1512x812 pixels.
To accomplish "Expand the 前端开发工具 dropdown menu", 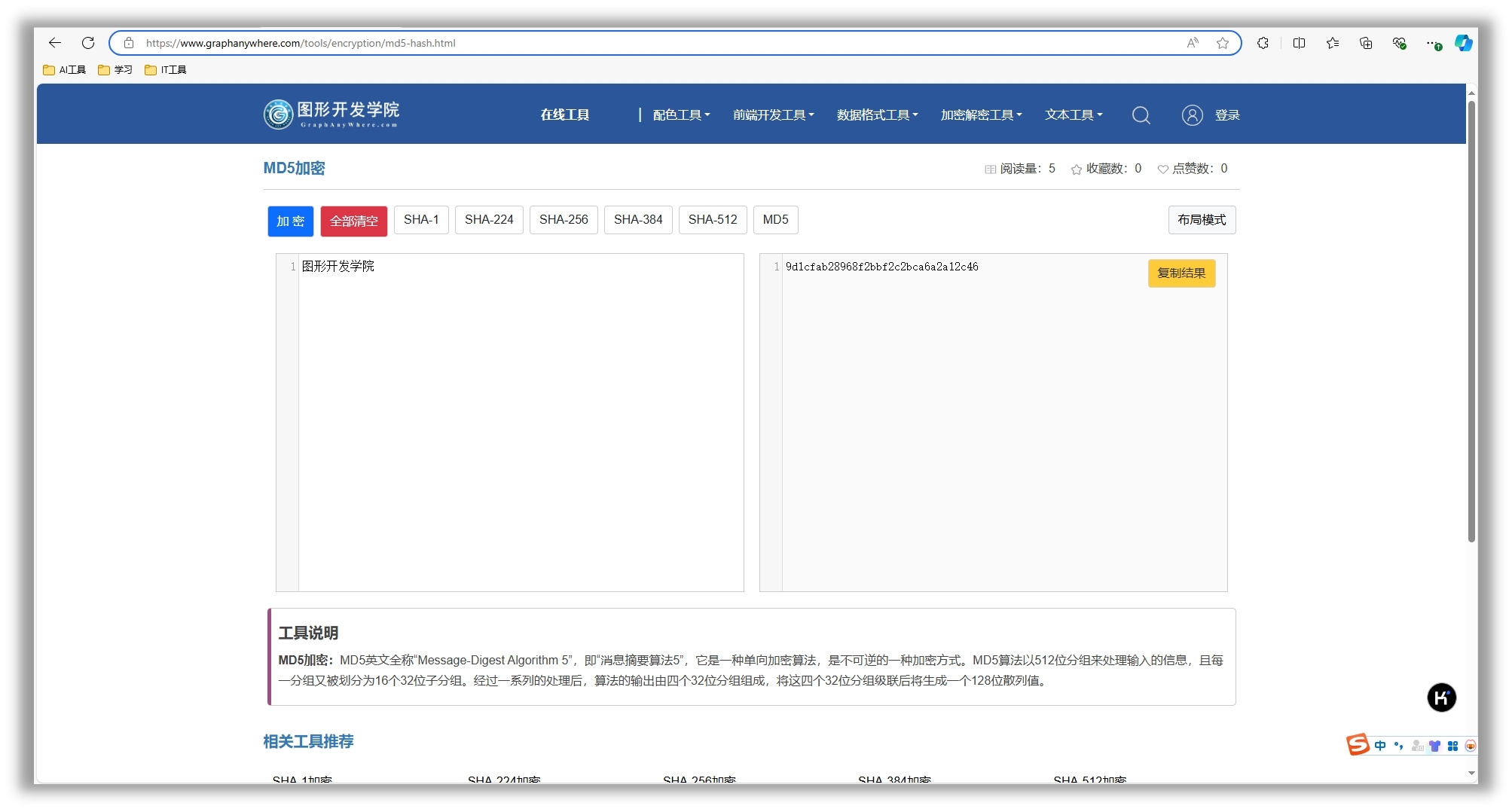I will click(x=774, y=115).
